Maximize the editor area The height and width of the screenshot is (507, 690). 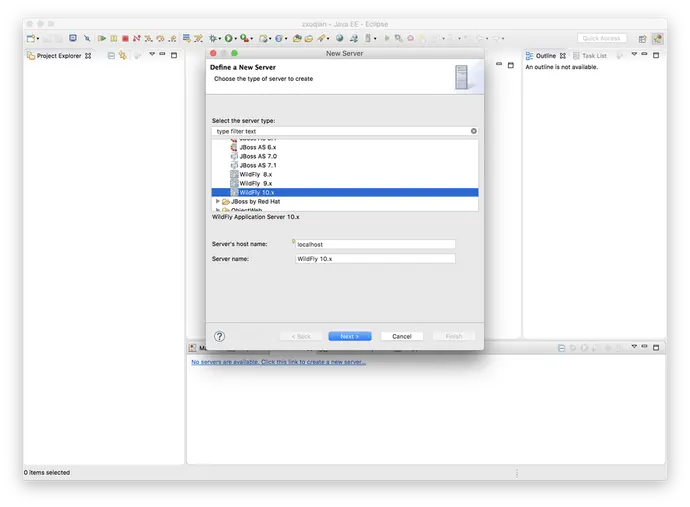click(x=511, y=65)
